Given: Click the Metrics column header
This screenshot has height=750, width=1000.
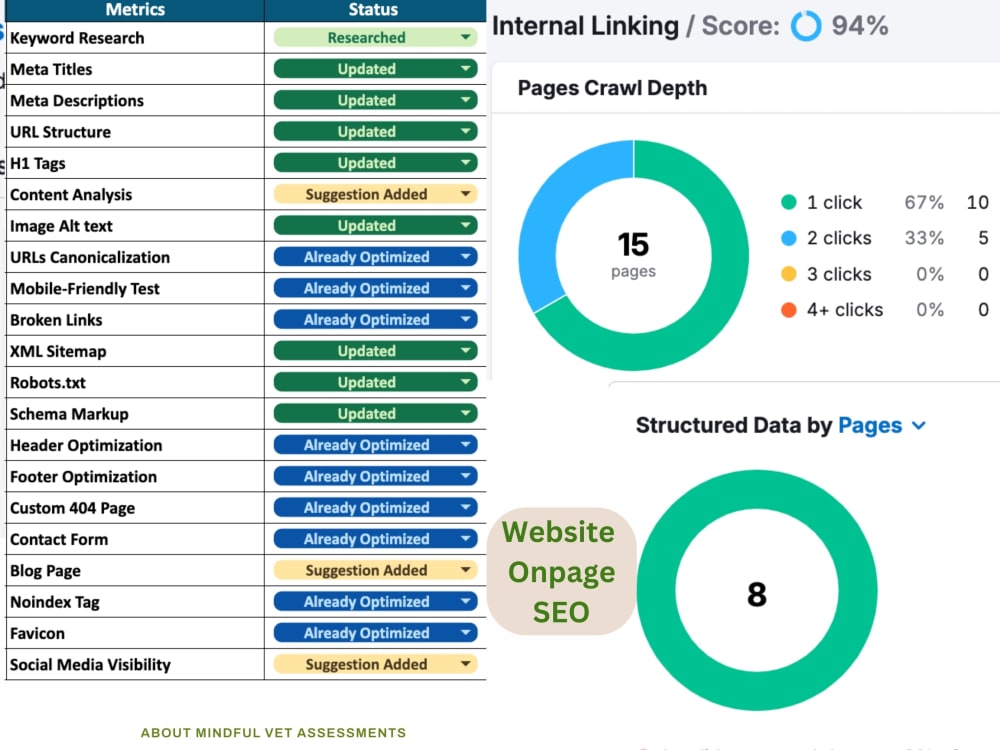Looking at the screenshot, I should [135, 10].
